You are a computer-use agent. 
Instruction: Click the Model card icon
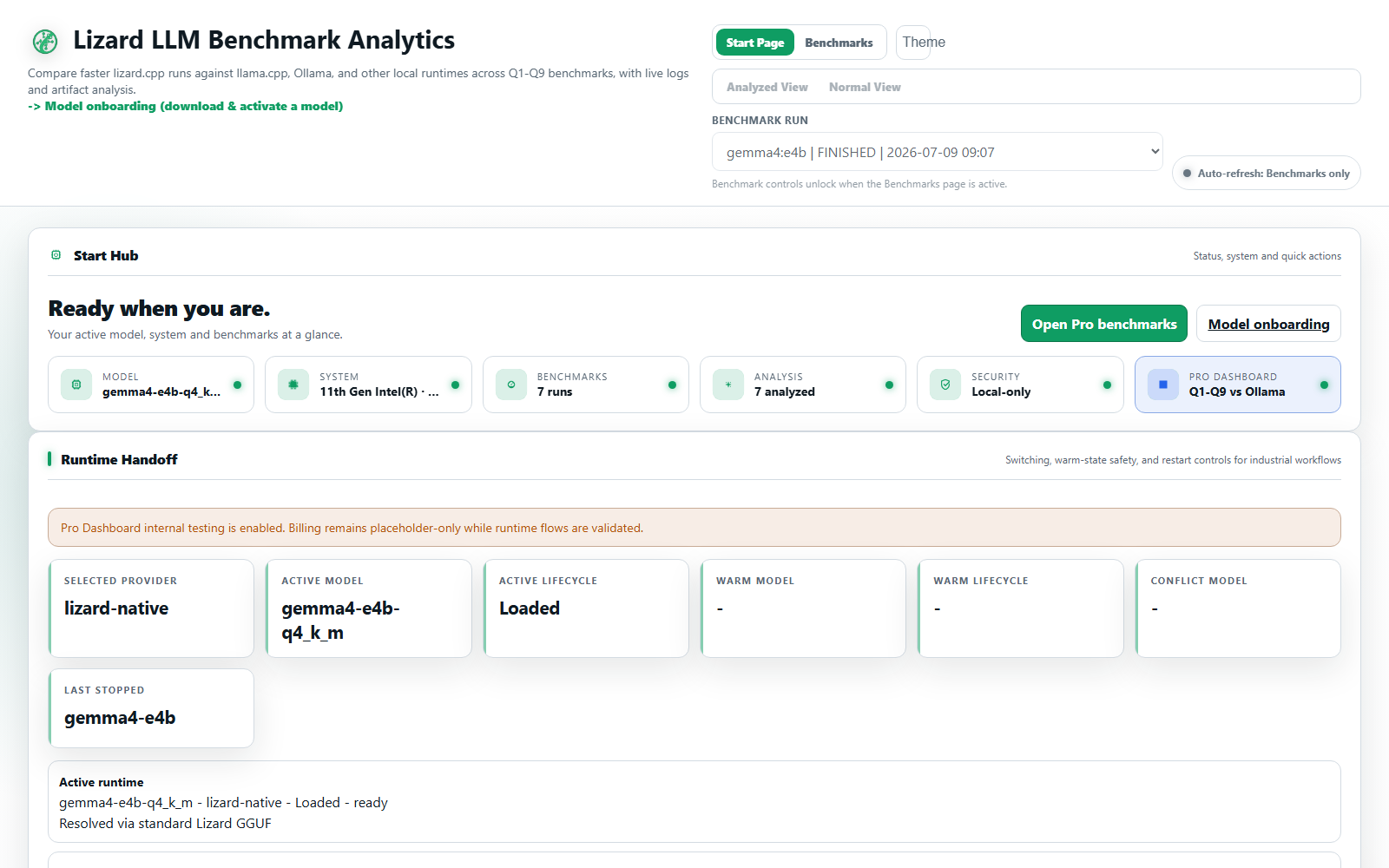click(76, 385)
